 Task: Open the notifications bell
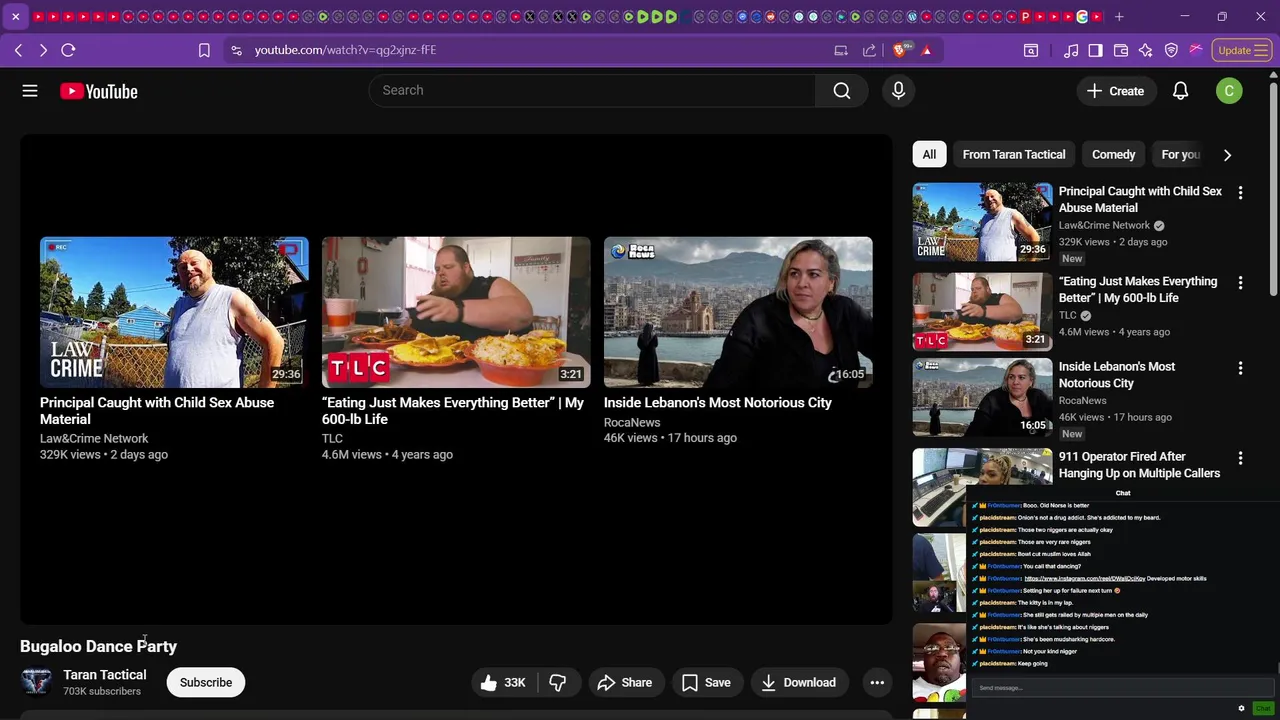[1180, 91]
